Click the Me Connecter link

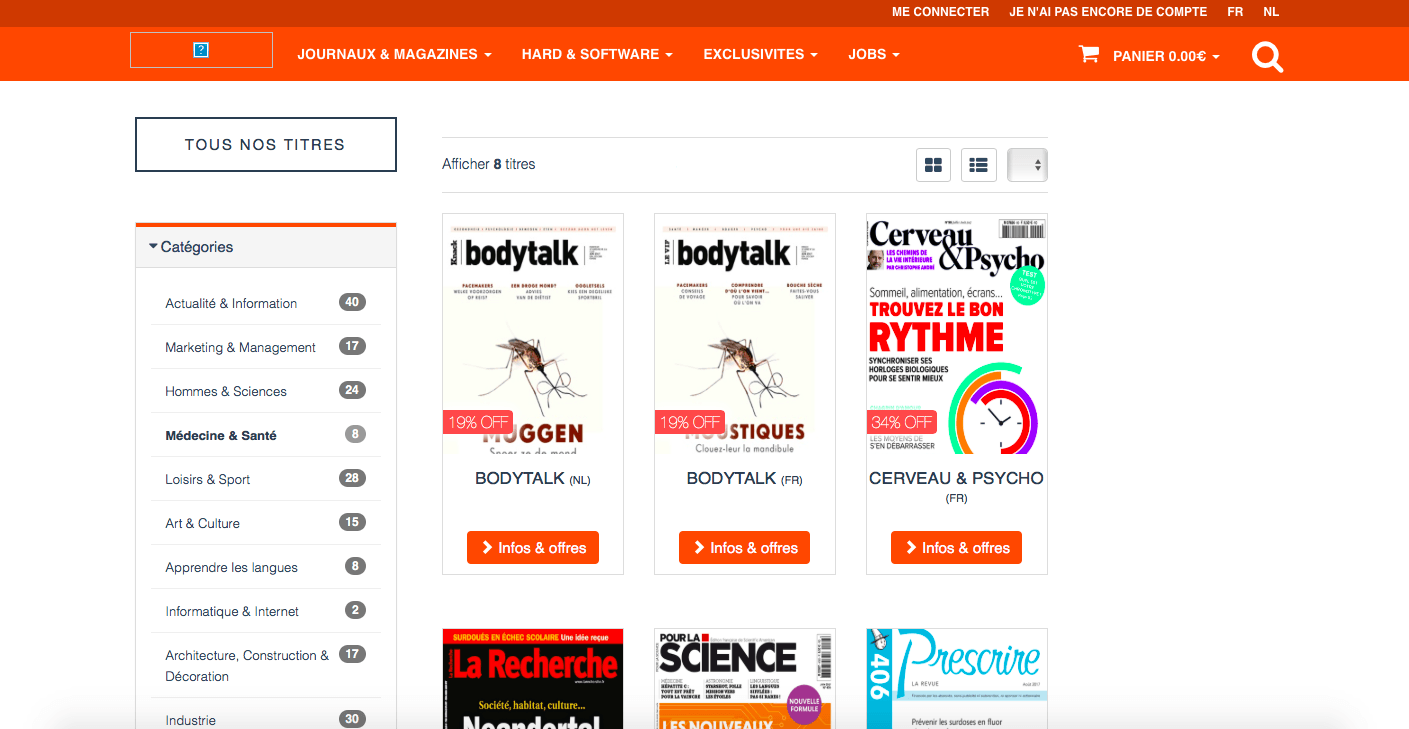940,12
